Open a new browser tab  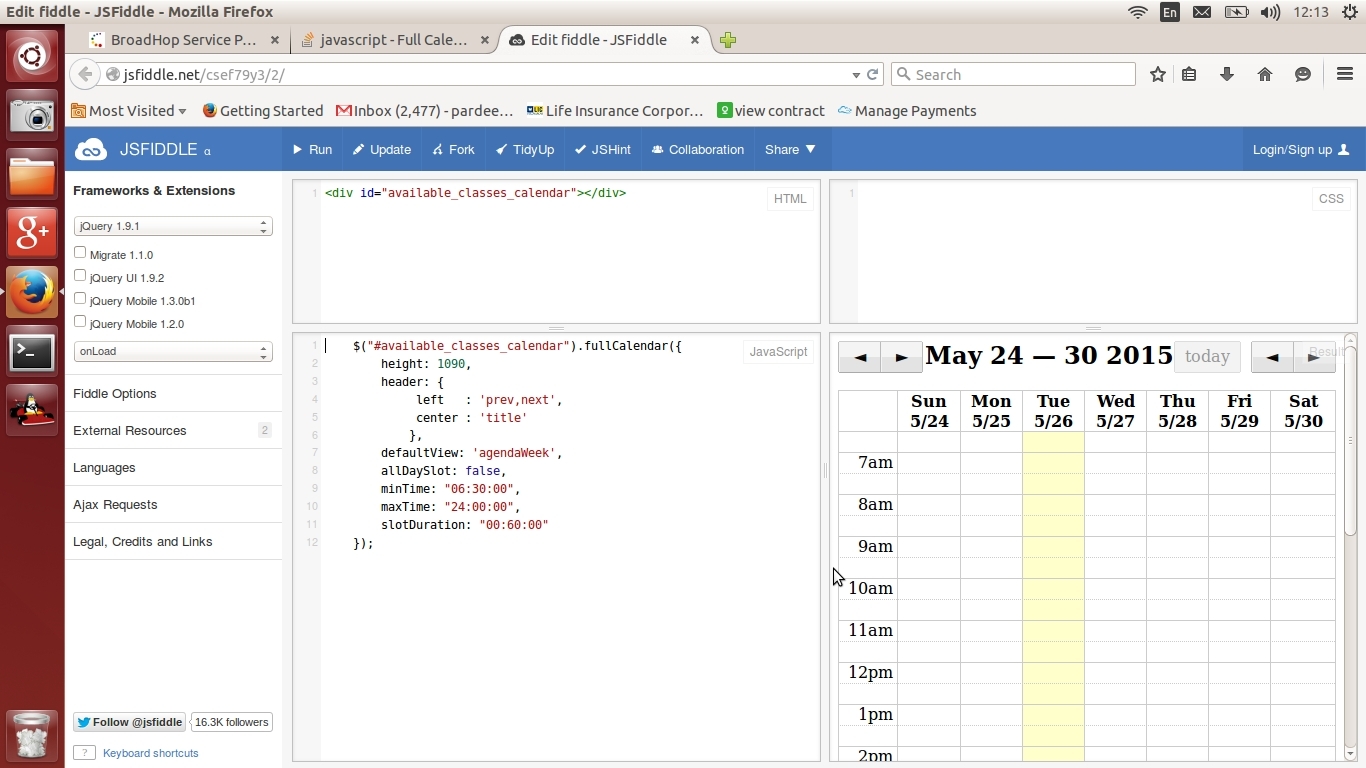[x=728, y=40]
